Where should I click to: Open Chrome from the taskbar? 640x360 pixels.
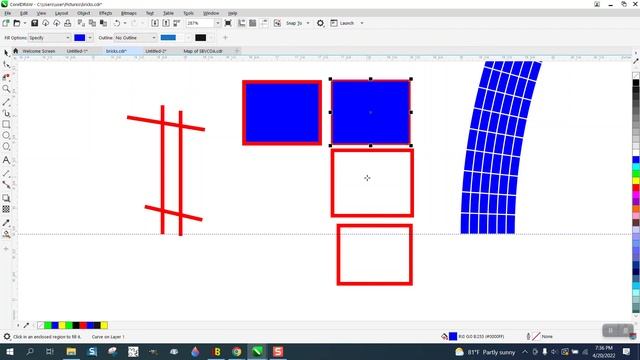click(x=237, y=351)
